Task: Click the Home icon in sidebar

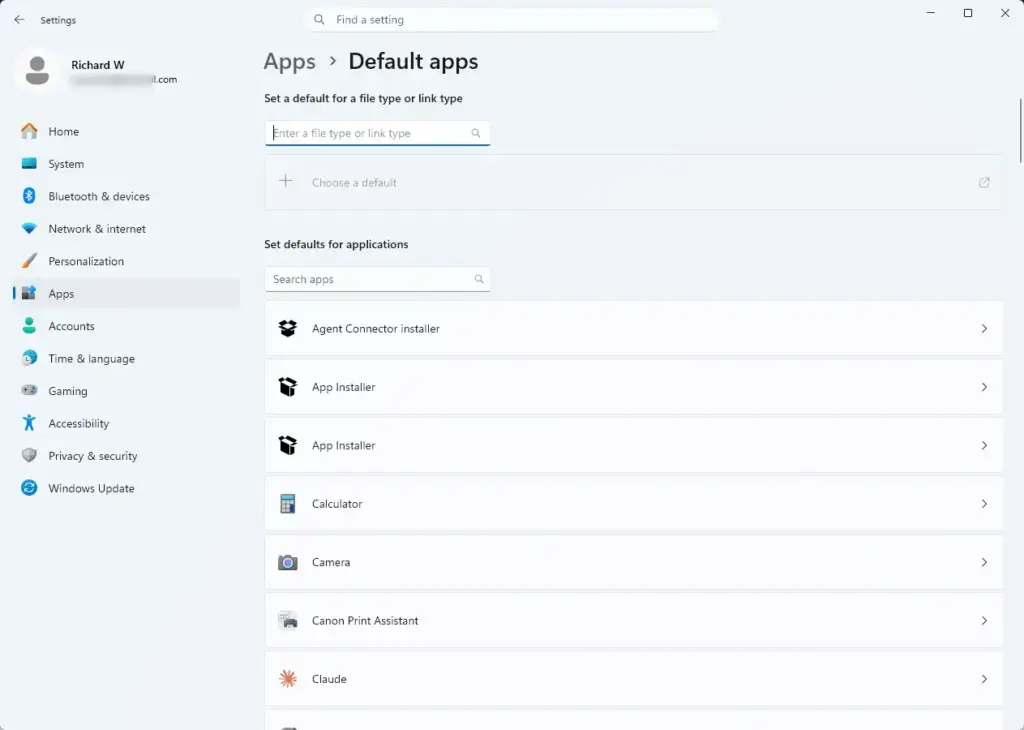Action: click(29, 131)
